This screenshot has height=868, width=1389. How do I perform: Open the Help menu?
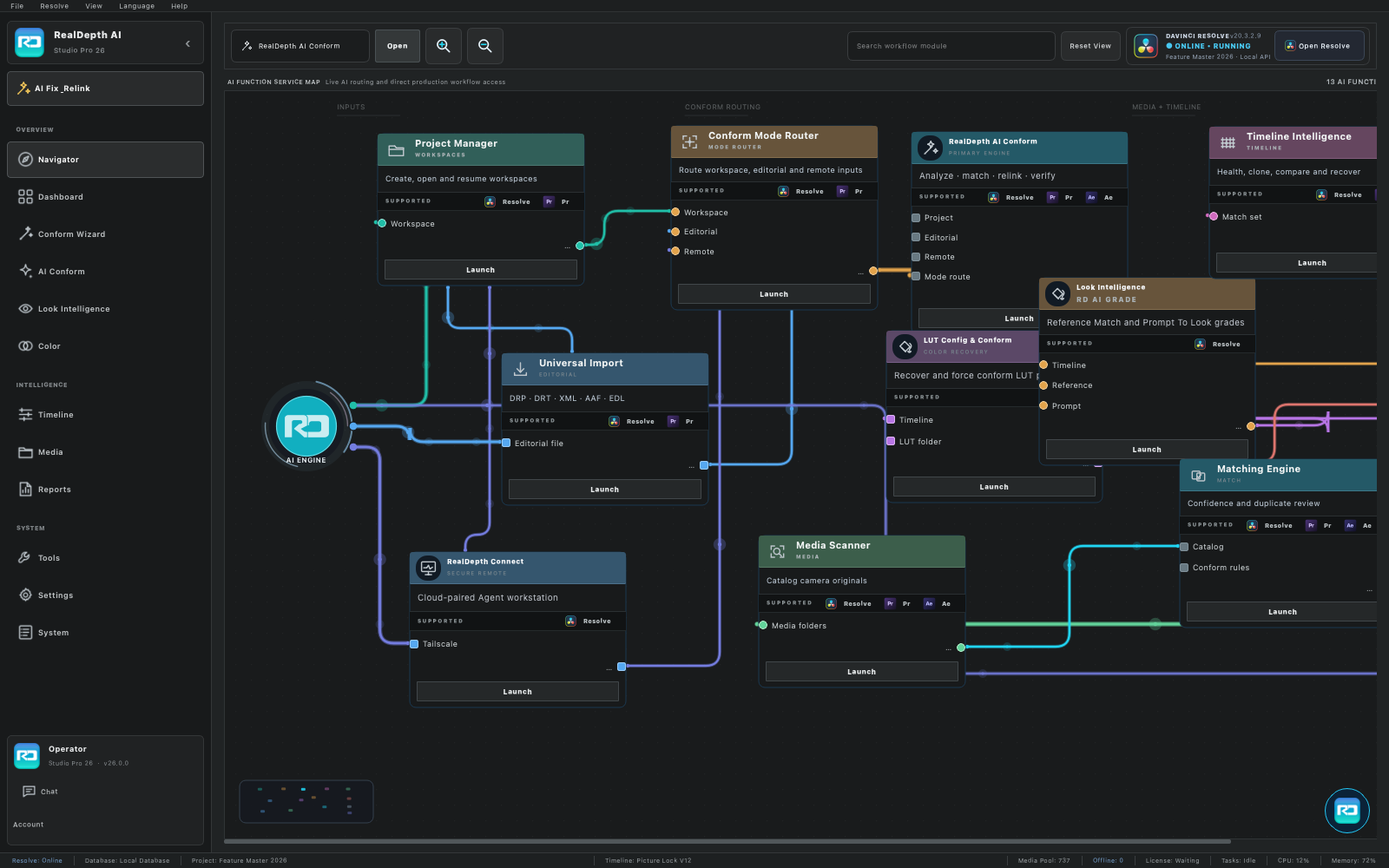180,6
